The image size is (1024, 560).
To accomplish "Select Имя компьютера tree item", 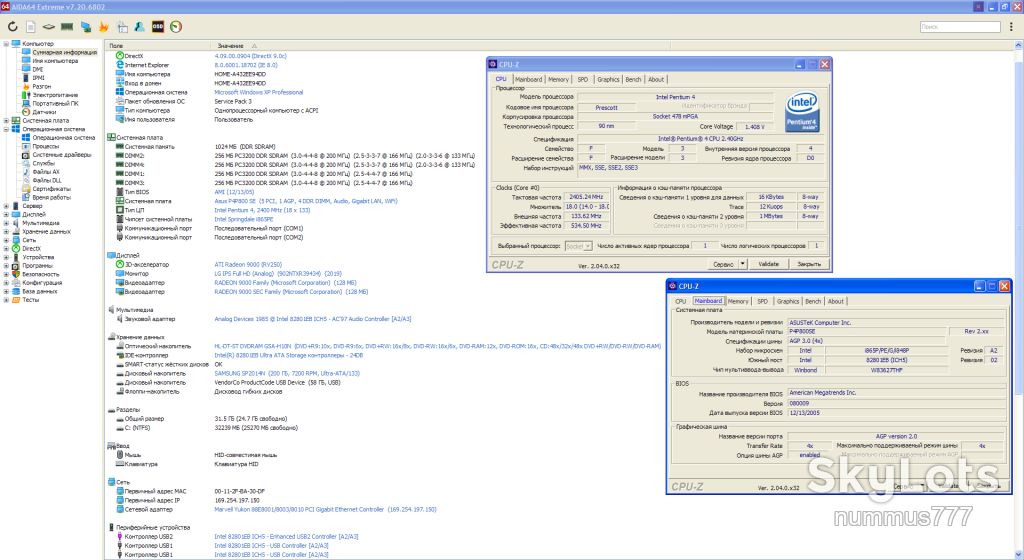I will (55, 61).
